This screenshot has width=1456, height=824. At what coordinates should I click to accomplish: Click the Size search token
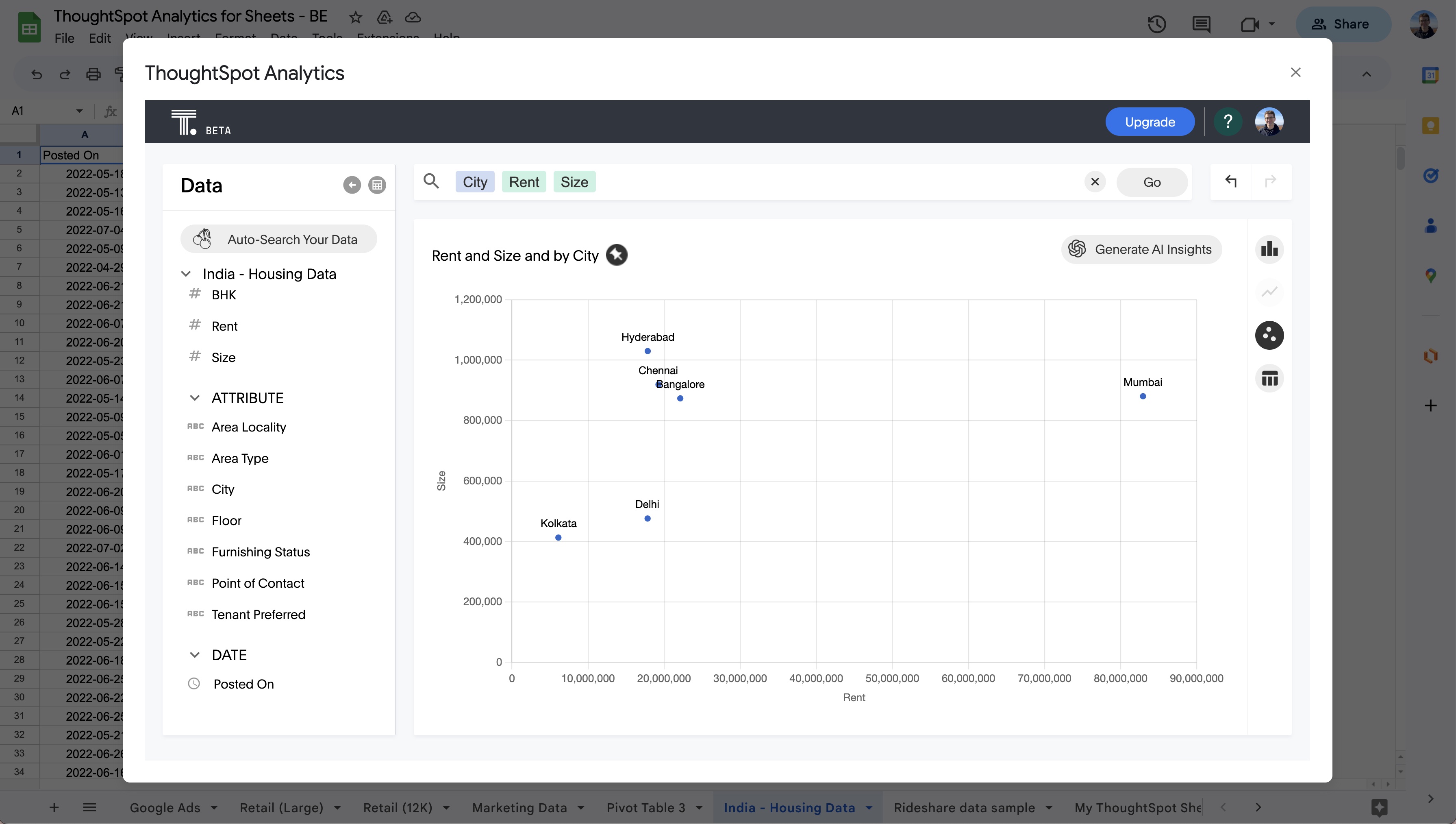pos(574,182)
